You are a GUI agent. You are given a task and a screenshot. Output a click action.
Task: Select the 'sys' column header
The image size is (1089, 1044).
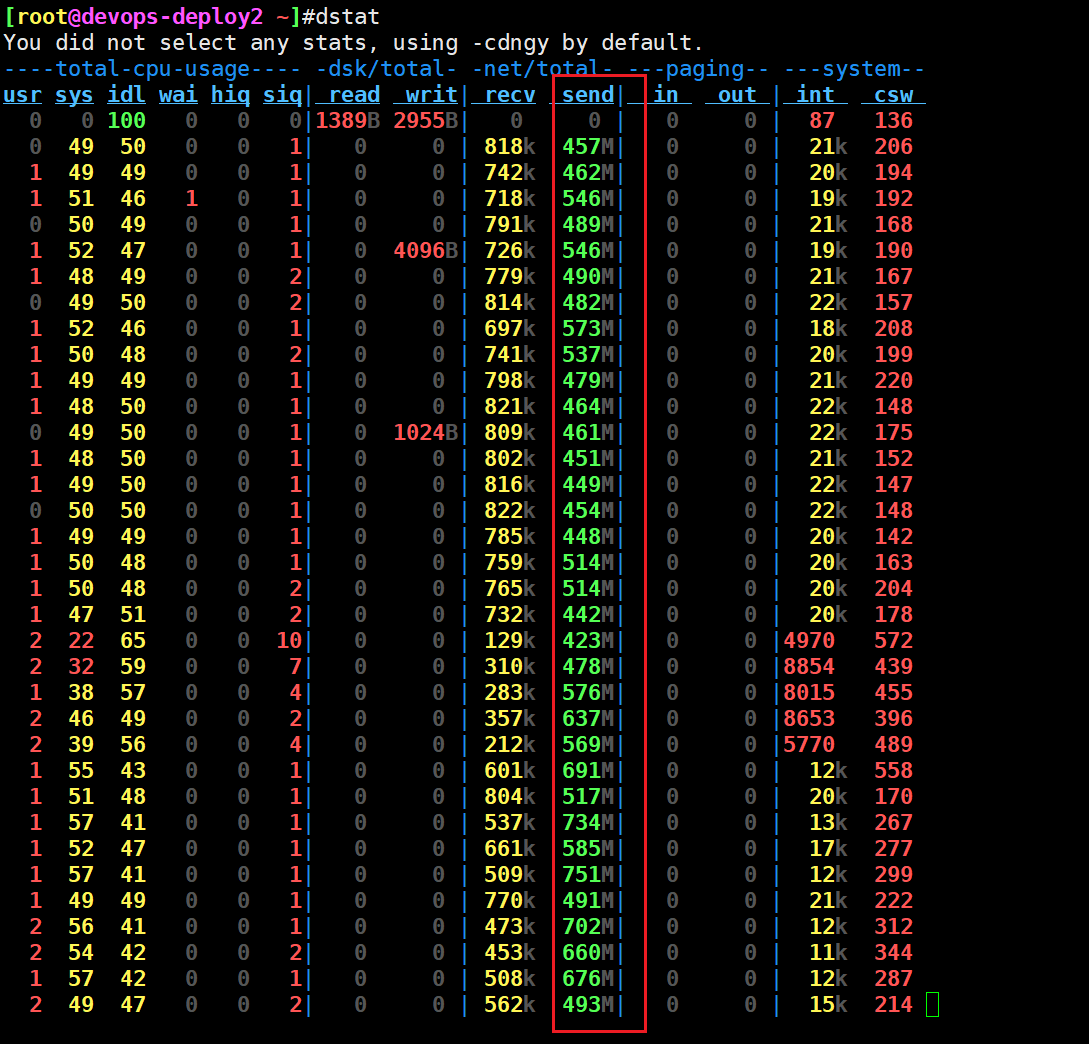pos(74,94)
